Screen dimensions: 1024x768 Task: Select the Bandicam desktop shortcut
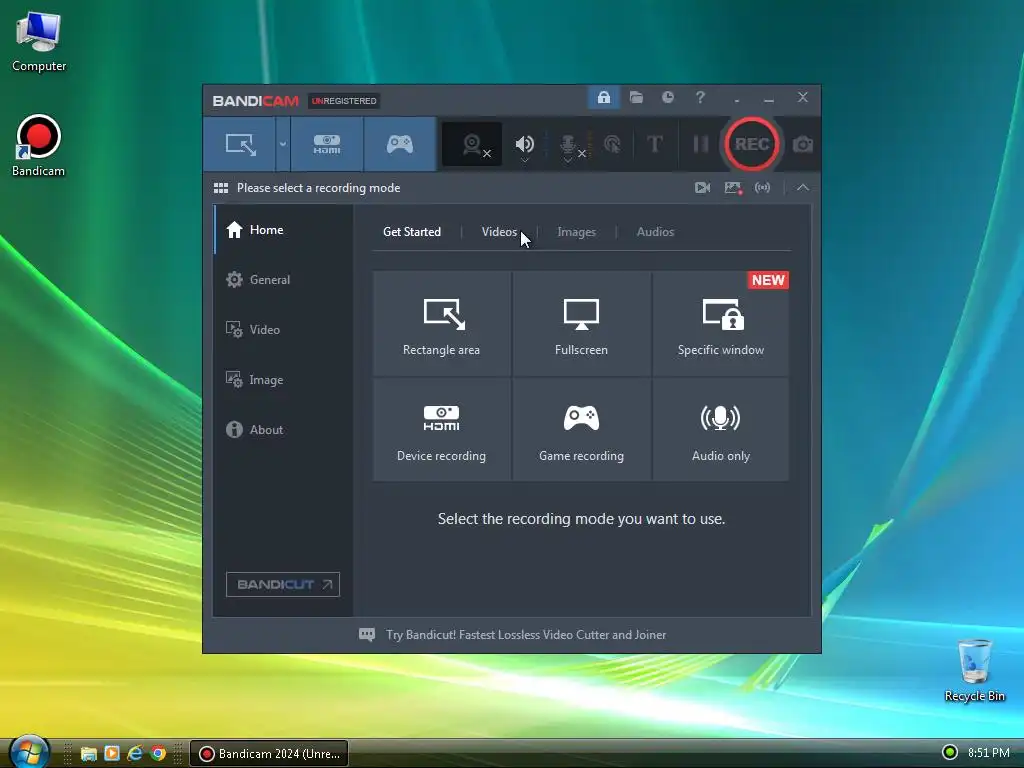[x=39, y=146]
